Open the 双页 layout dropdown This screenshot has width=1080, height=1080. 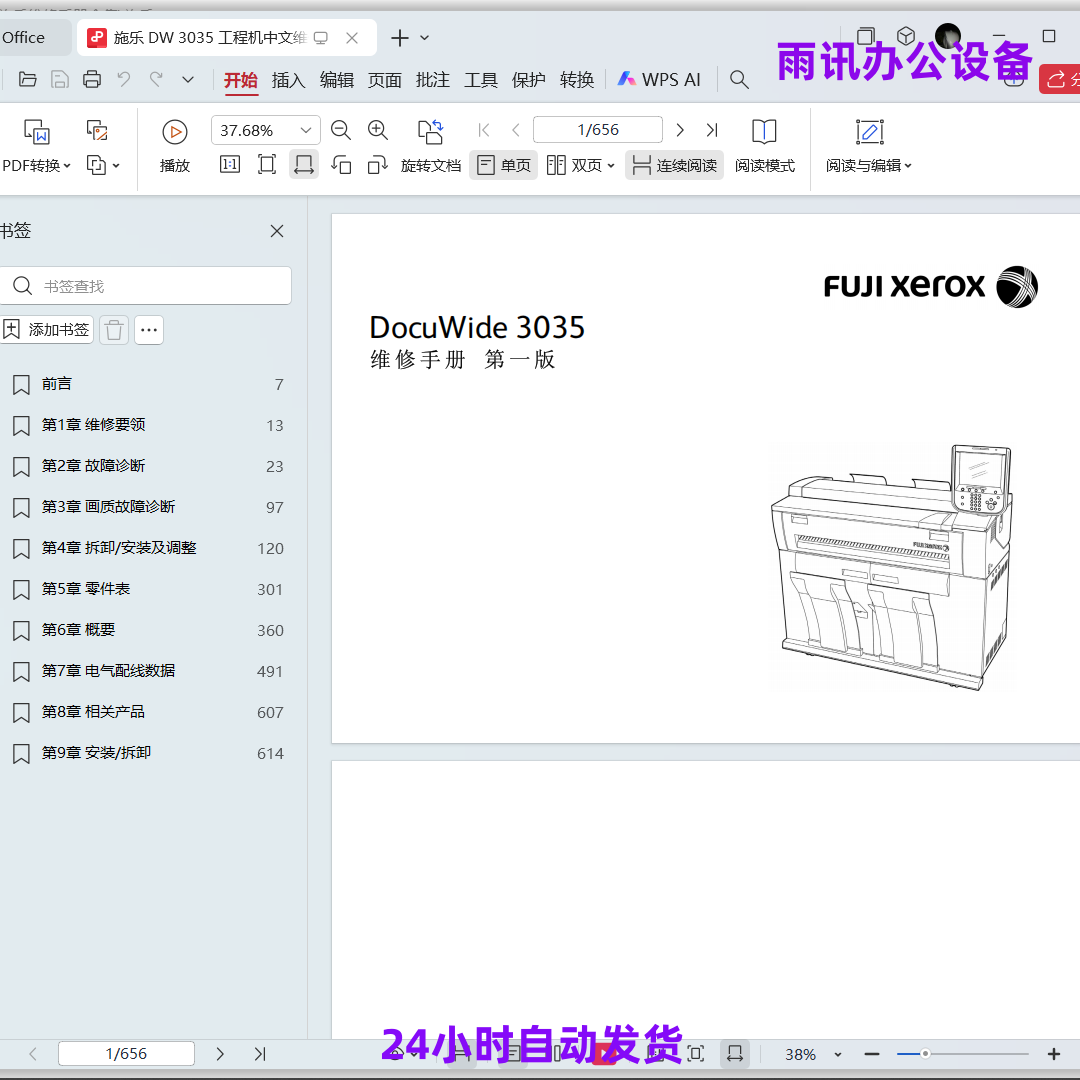pyautogui.click(x=581, y=165)
